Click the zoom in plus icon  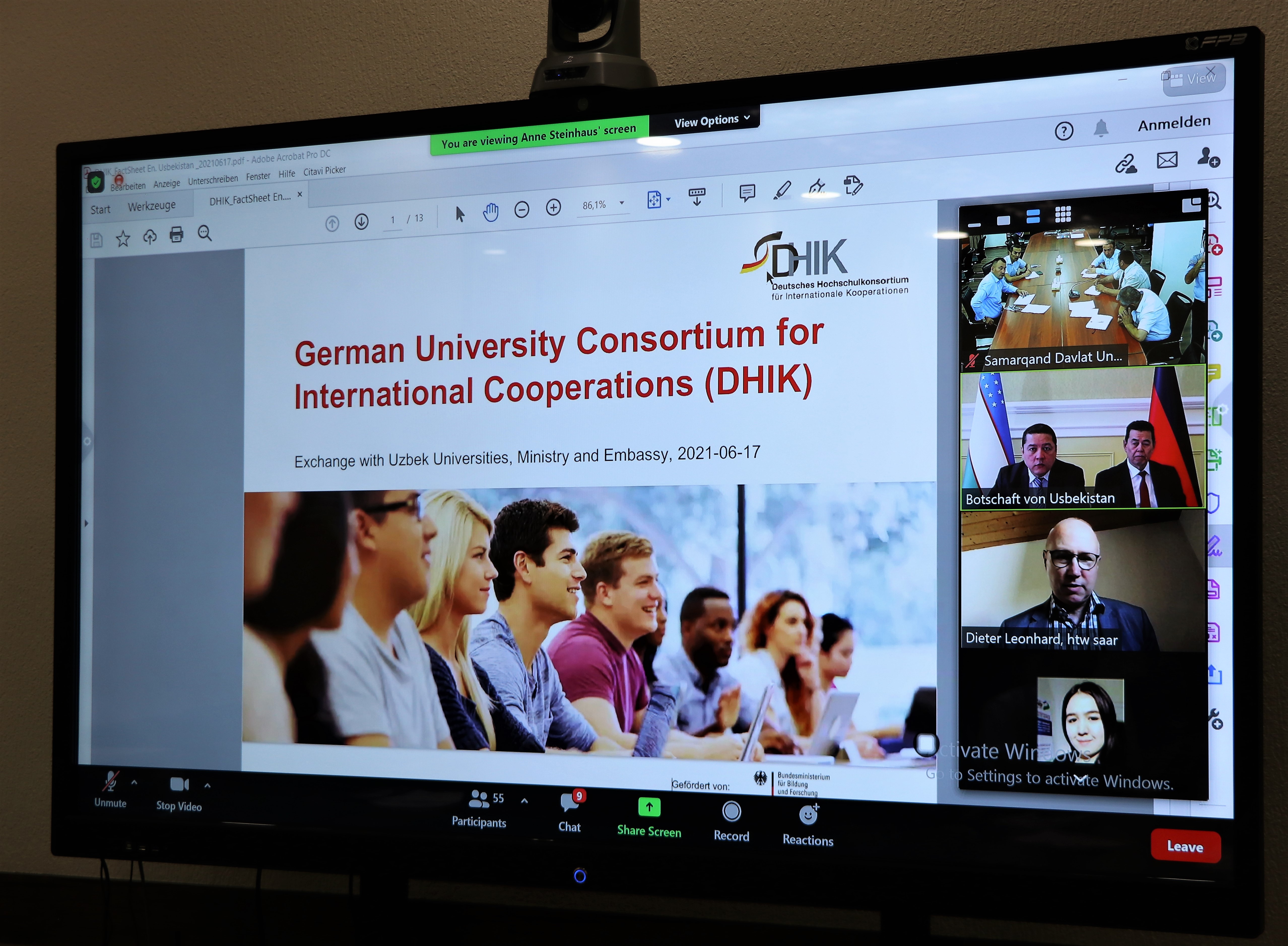[553, 207]
